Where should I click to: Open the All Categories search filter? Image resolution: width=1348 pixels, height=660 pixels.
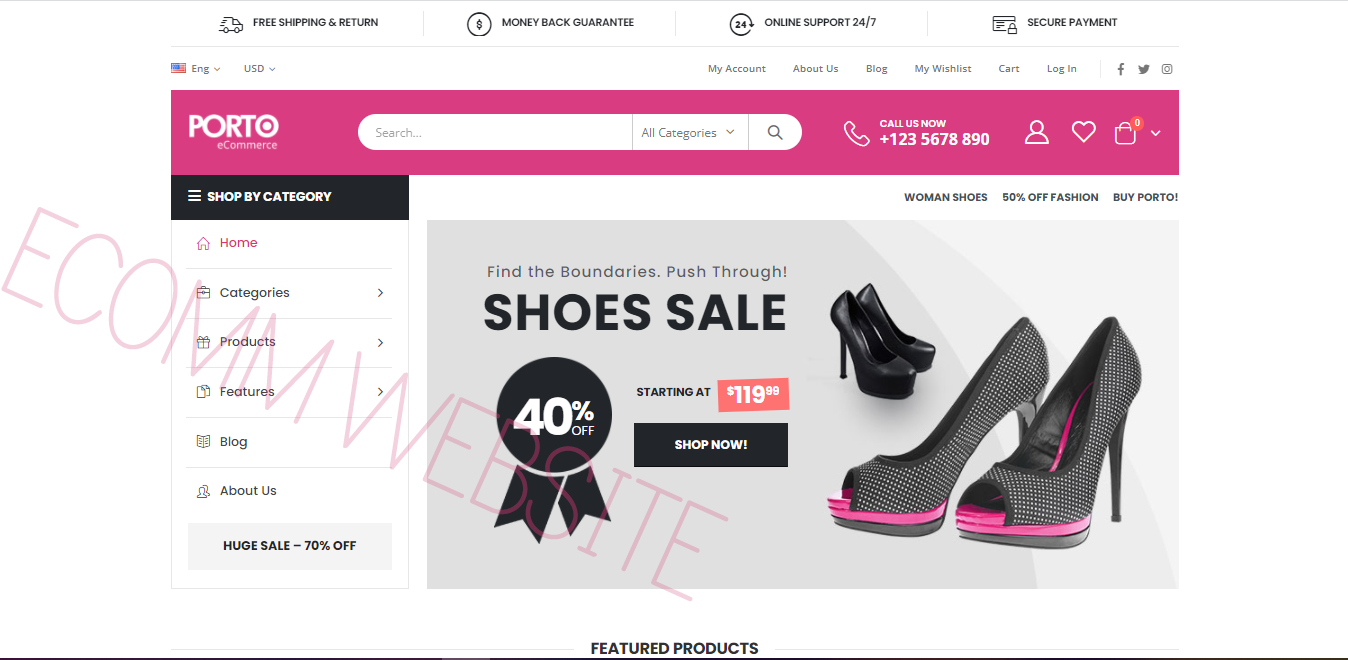click(x=690, y=132)
